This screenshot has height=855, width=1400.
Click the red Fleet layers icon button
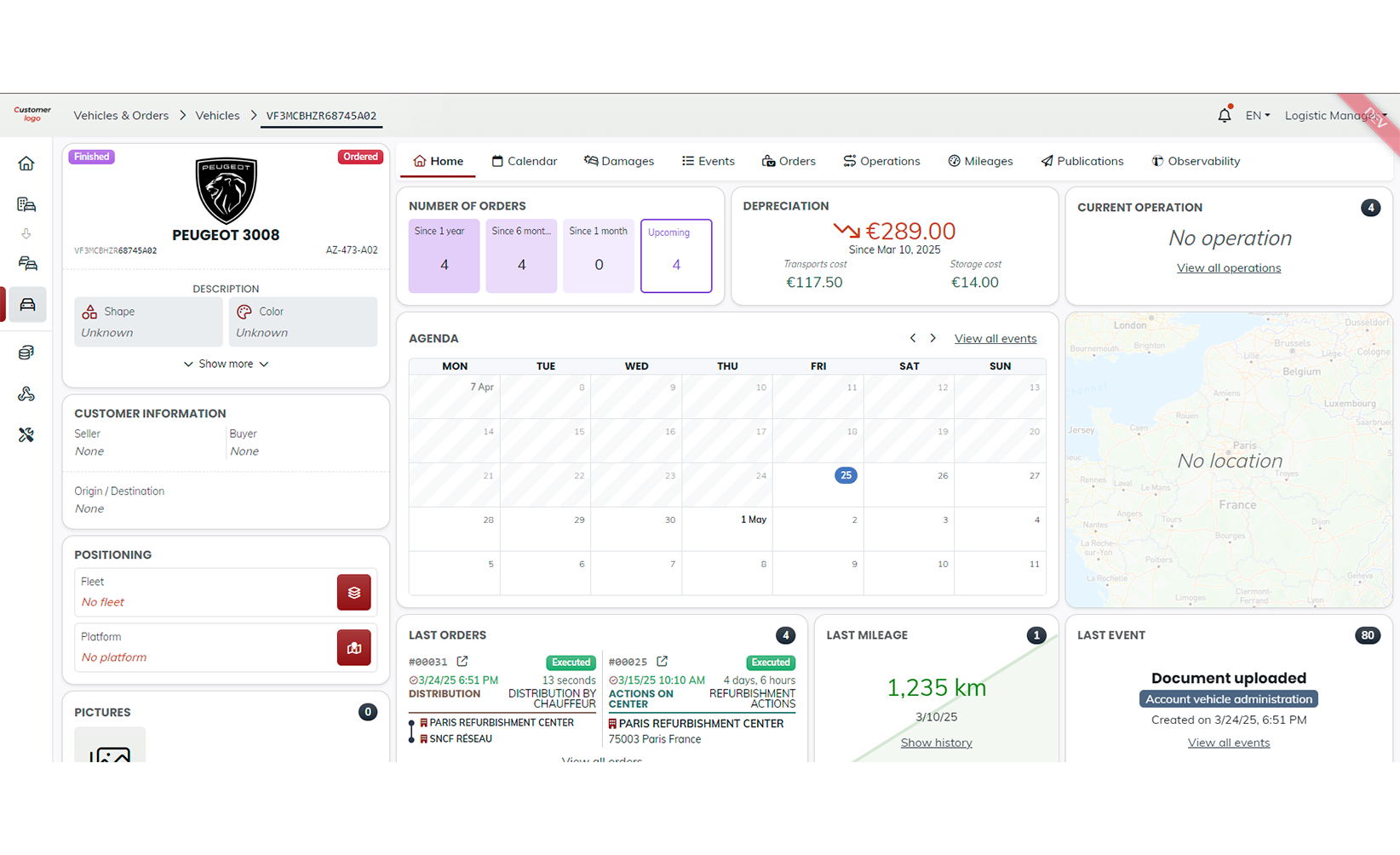coord(353,593)
